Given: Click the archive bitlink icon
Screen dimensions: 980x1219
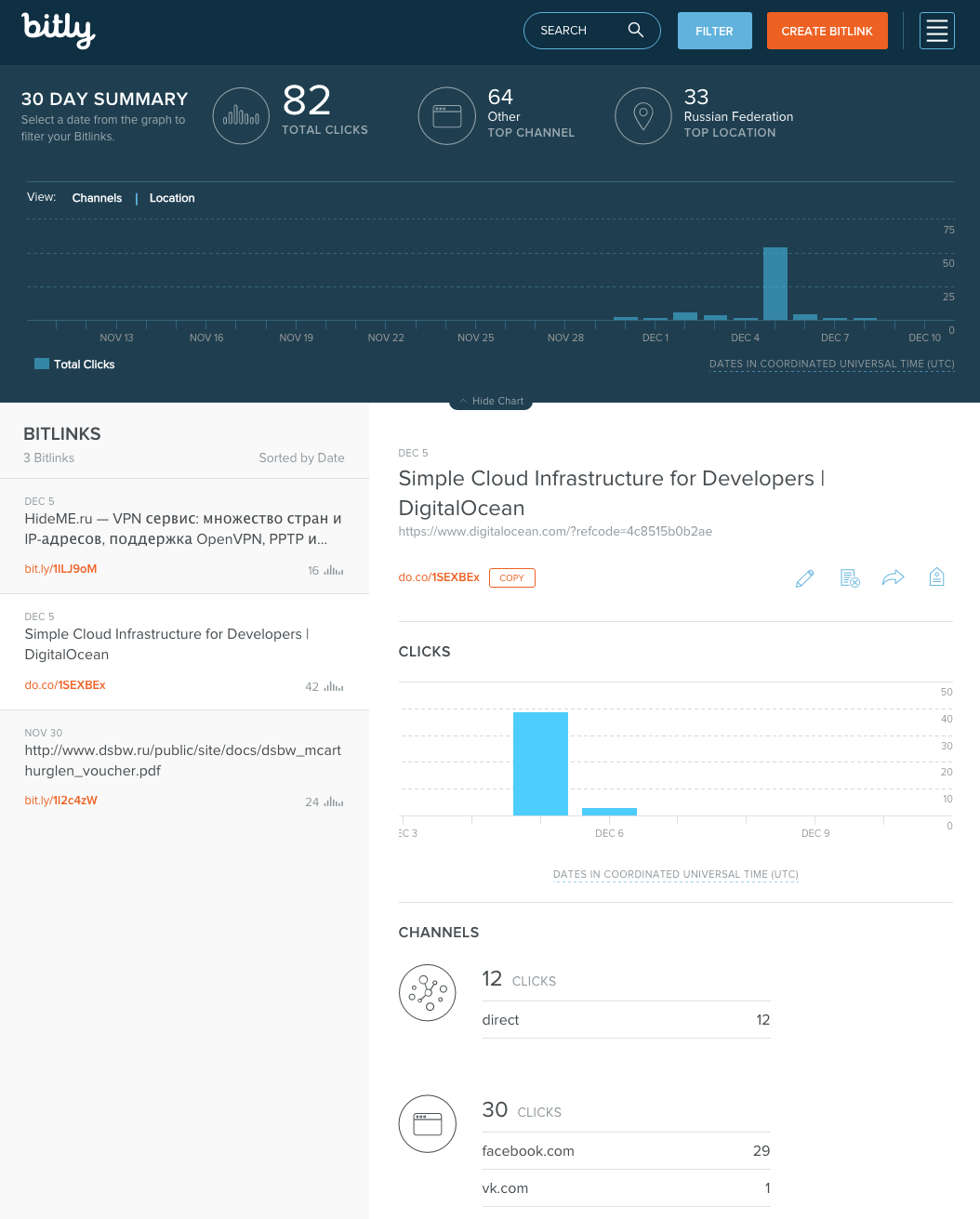Looking at the screenshot, I should pyautogui.click(x=850, y=578).
